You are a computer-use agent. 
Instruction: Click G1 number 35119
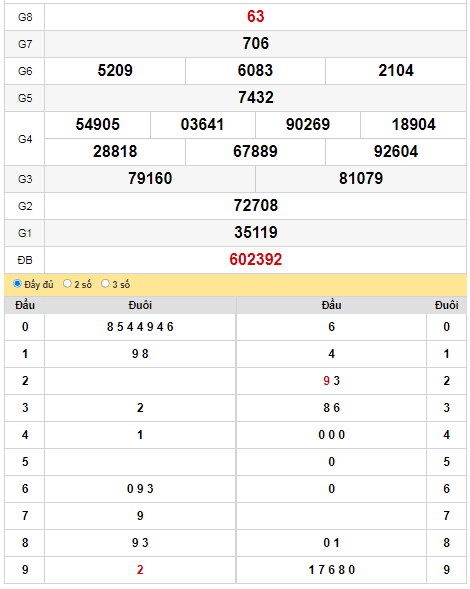click(x=255, y=233)
